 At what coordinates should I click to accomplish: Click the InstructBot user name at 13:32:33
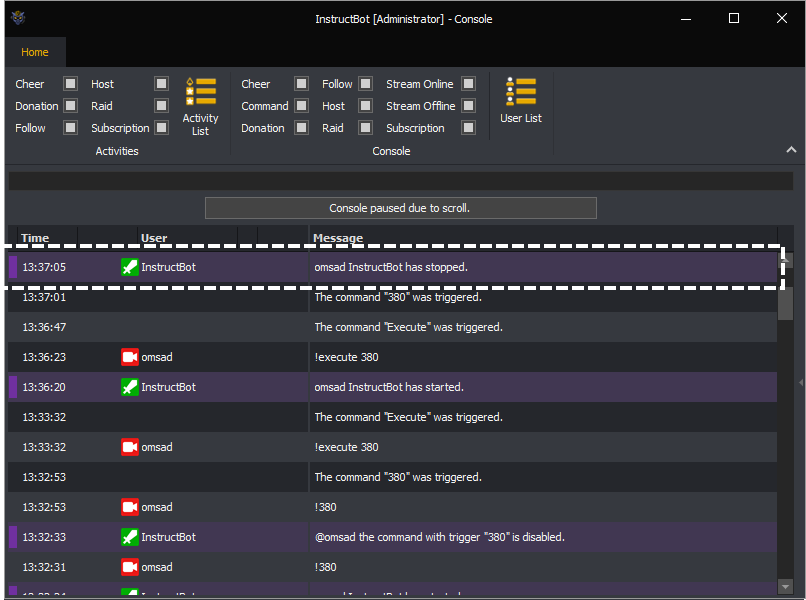click(x=169, y=537)
